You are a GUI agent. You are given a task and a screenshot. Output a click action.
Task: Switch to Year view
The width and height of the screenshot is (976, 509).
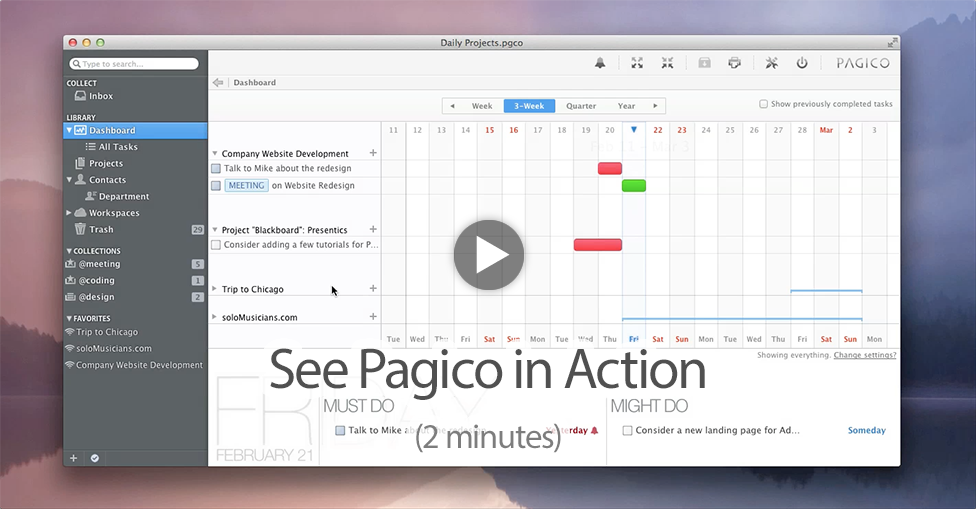click(x=626, y=106)
